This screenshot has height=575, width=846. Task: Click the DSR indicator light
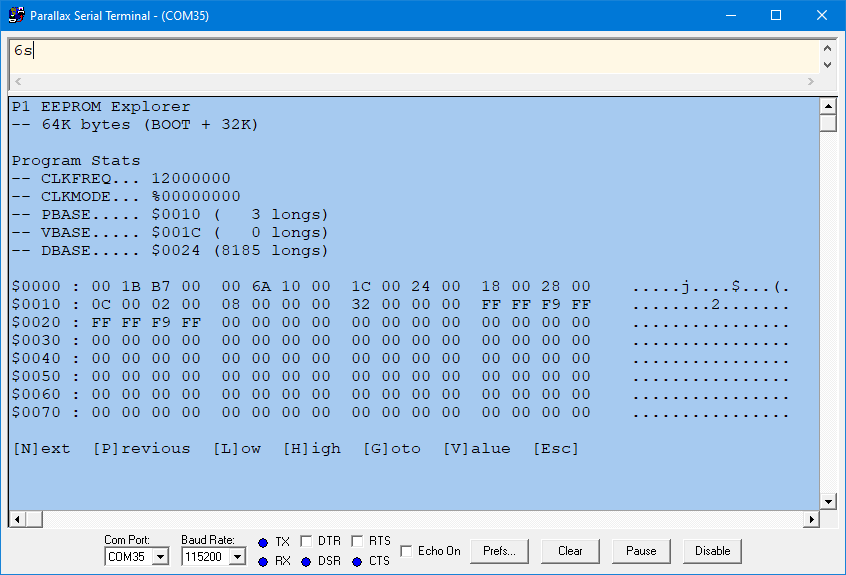tap(306, 561)
